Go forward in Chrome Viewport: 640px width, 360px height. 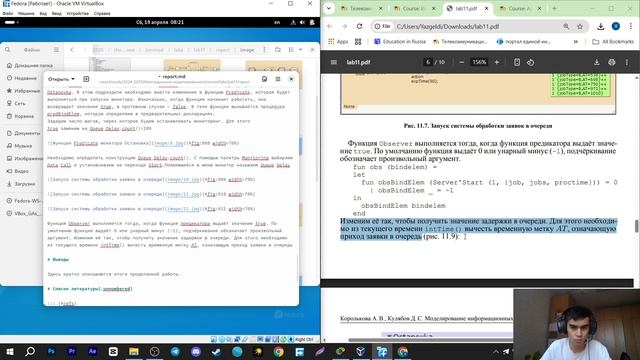(x=344, y=26)
